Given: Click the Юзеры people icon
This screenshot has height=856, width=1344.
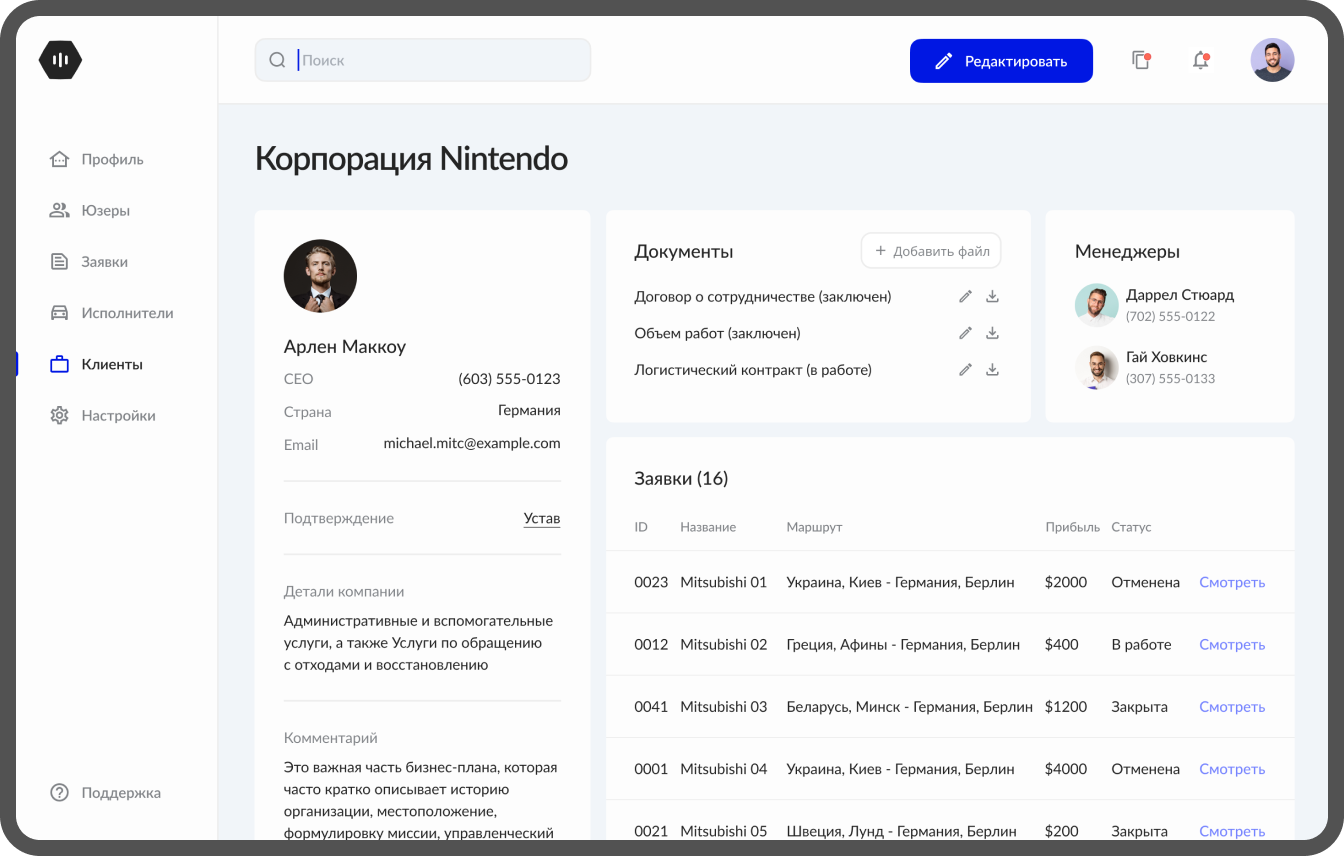Looking at the screenshot, I should (x=59, y=210).
